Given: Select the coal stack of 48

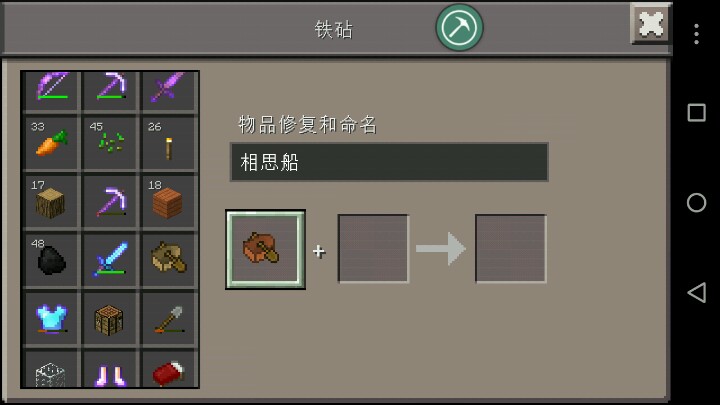Looking at the screenshot, I should pos(51,260).
